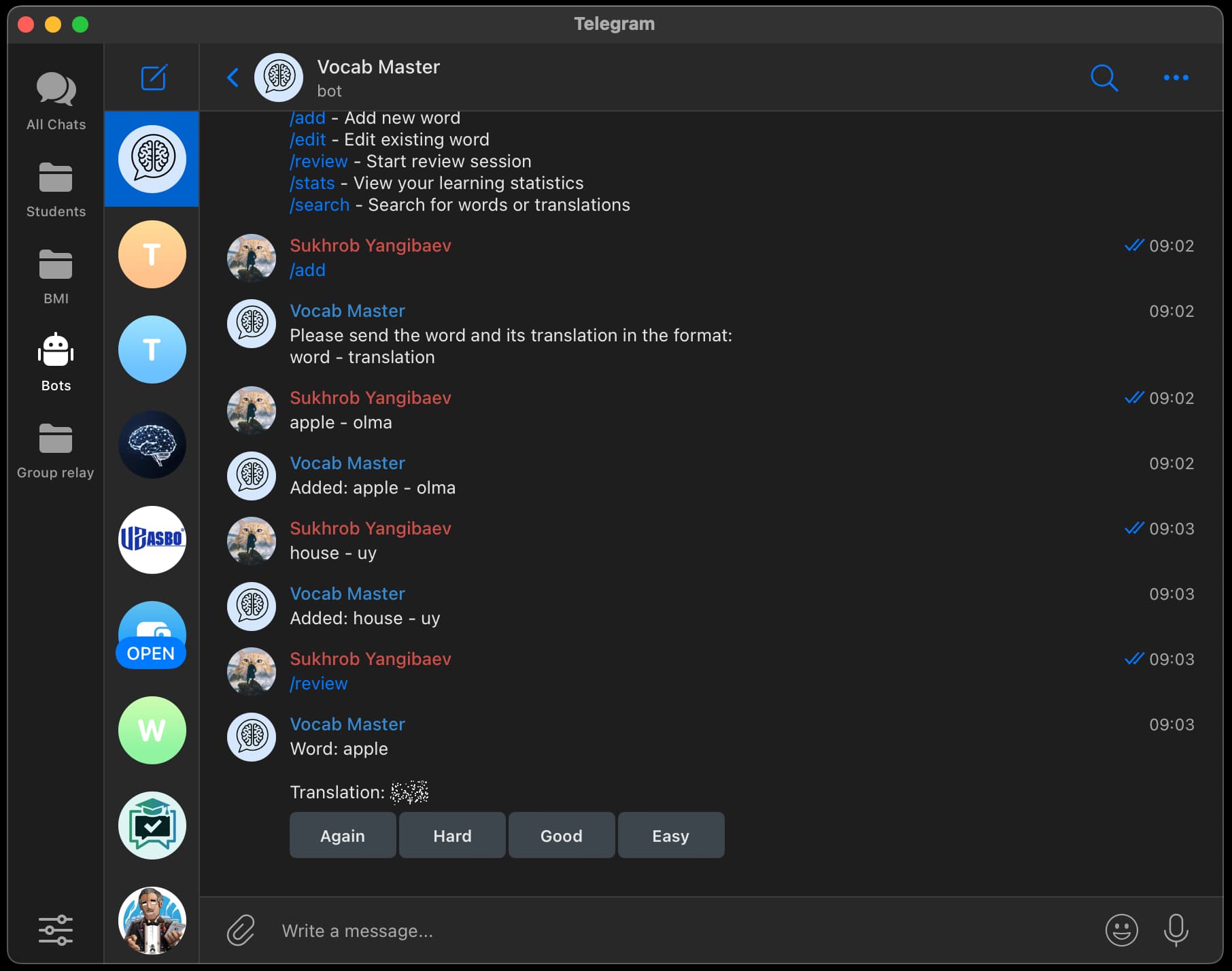Click the /stats command link
The width and height of the screenshot is (1232, 971).
[313, 183]
